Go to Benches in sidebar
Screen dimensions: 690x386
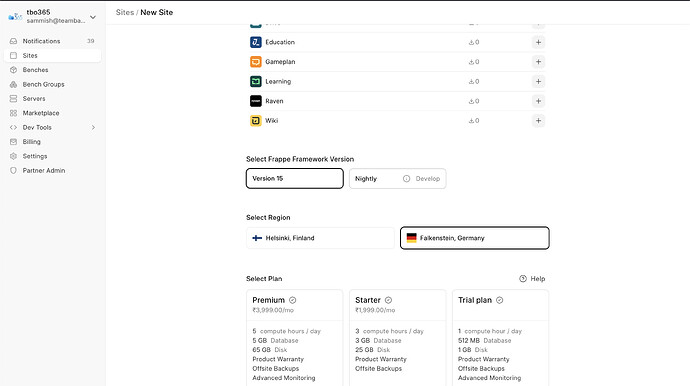coord(52,70)
